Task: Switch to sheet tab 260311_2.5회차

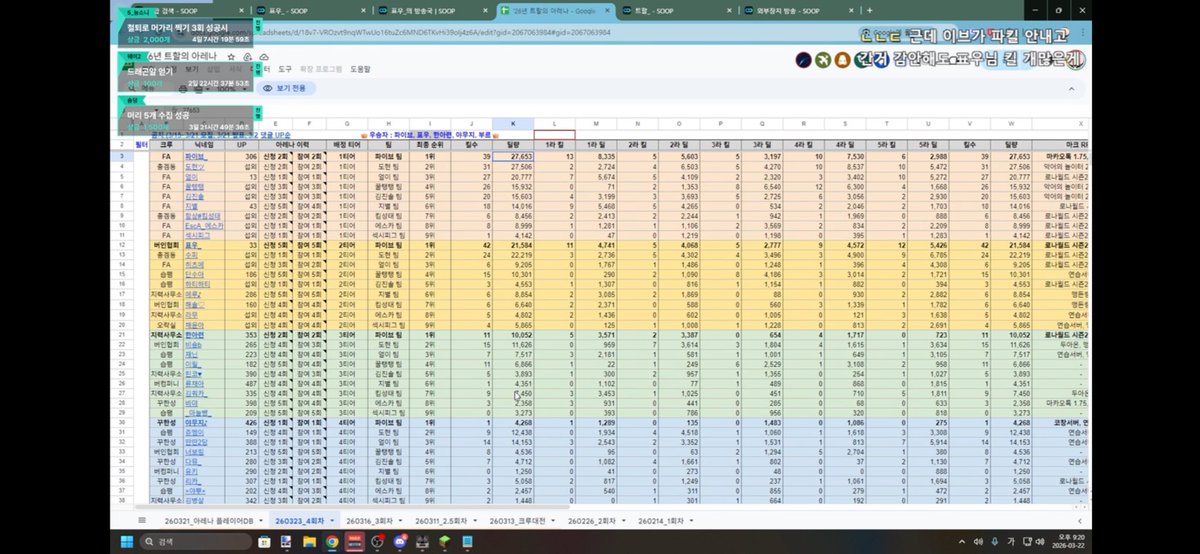Action: point(444,522)
